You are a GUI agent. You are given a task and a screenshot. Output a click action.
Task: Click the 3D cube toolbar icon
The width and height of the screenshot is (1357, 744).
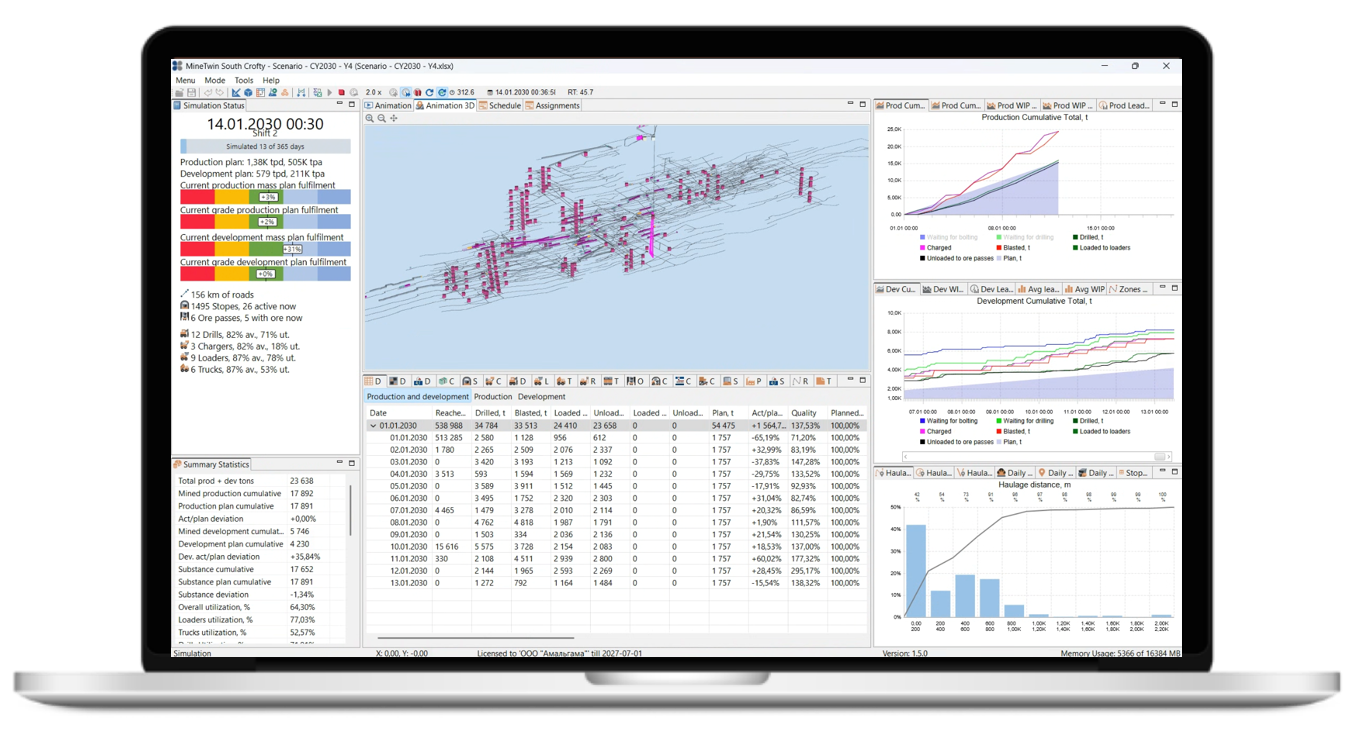(248, 93)
